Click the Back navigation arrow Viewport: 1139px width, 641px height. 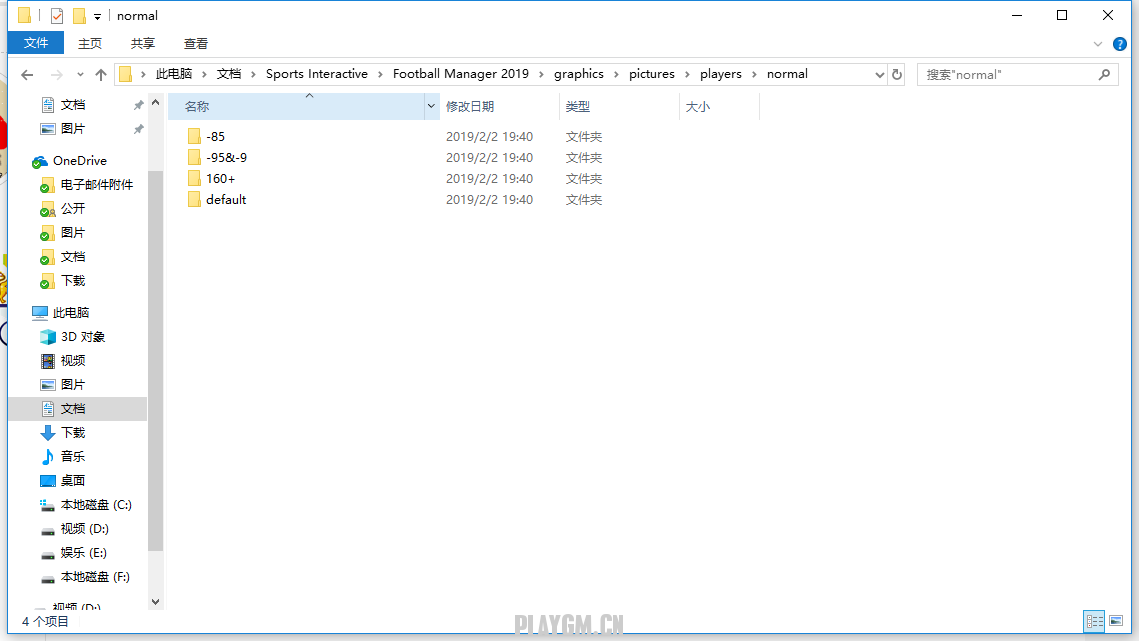[x=27, y=75]
